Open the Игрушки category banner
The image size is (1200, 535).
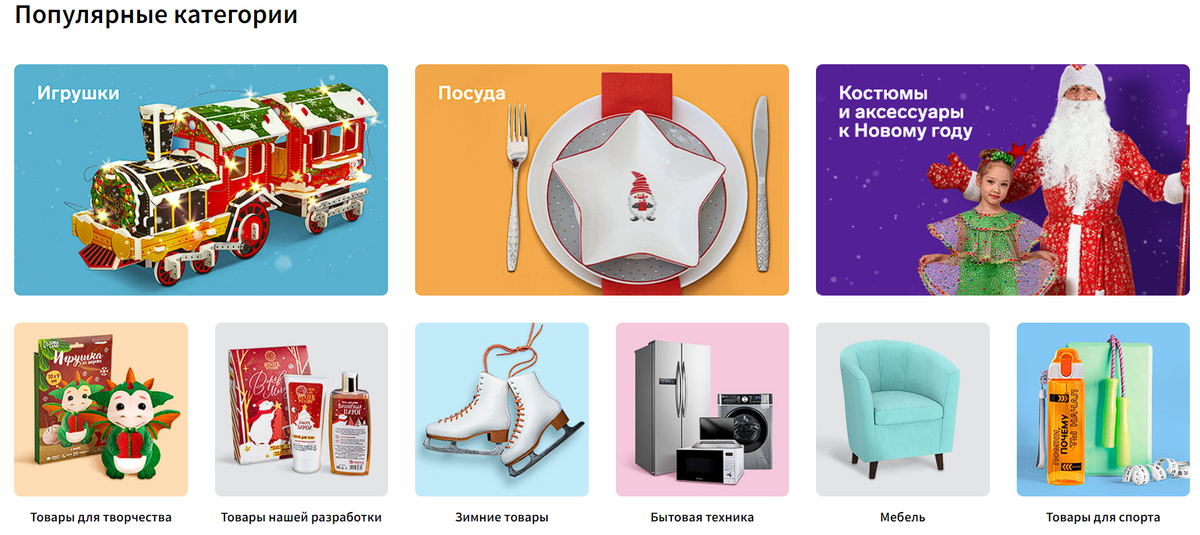(201, 180)
